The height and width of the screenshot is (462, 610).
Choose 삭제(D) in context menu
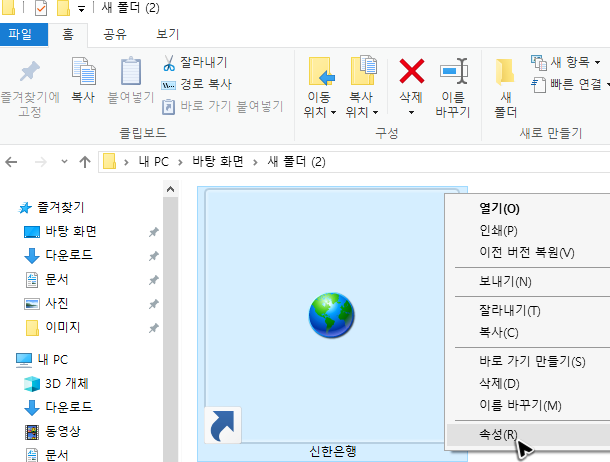point(499,383)
